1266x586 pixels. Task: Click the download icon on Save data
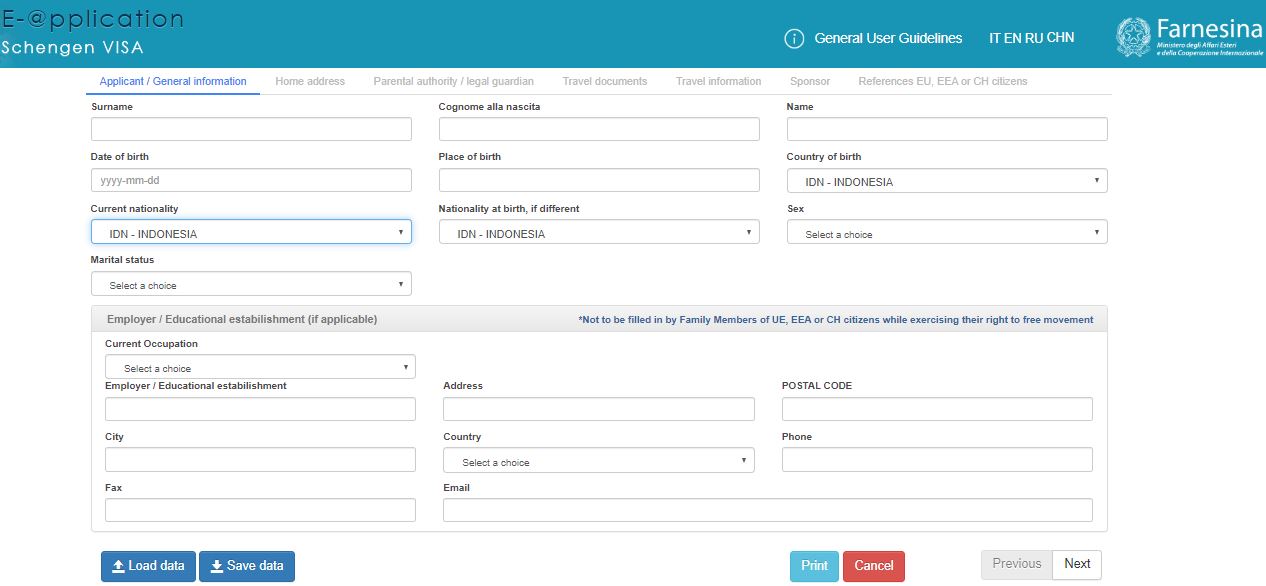[x=216, y=566]
